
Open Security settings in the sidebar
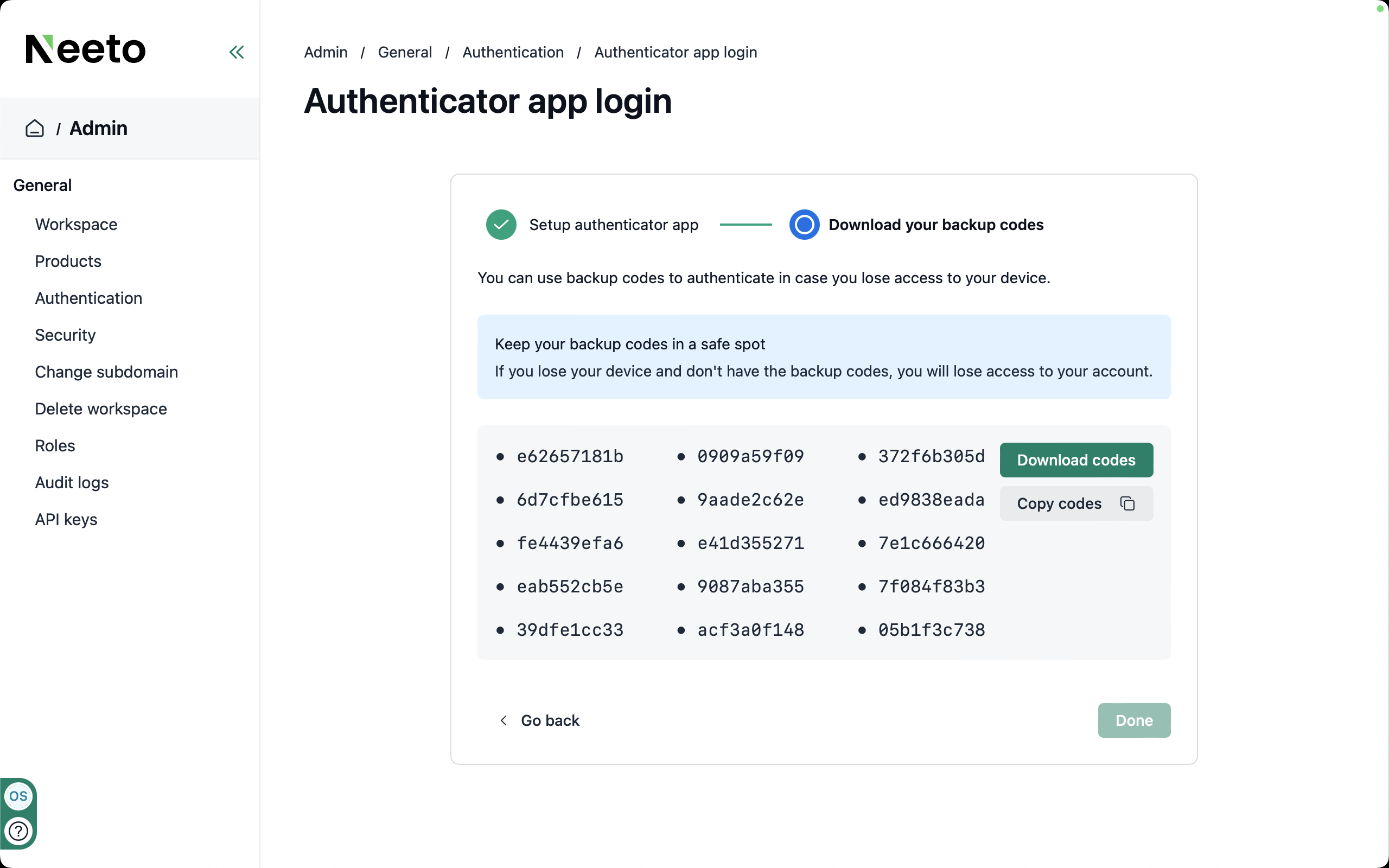65,335
